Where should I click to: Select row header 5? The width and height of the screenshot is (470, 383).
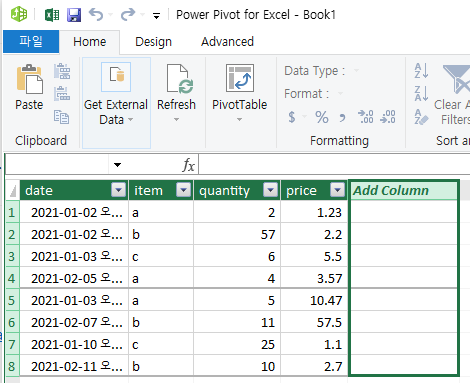12,300
